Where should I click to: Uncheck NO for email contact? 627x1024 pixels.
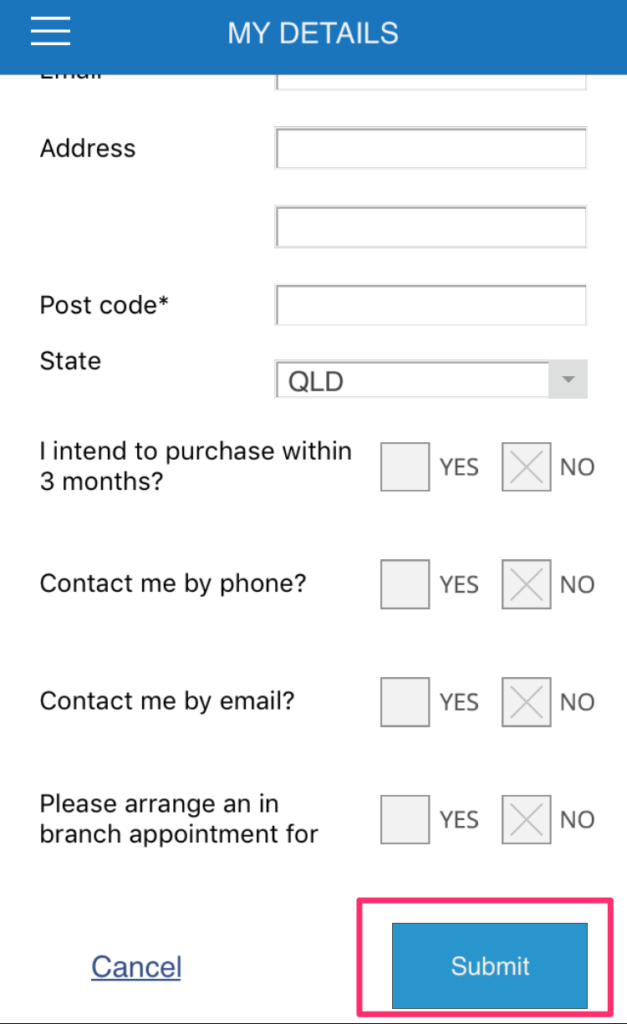coord(526,702)
